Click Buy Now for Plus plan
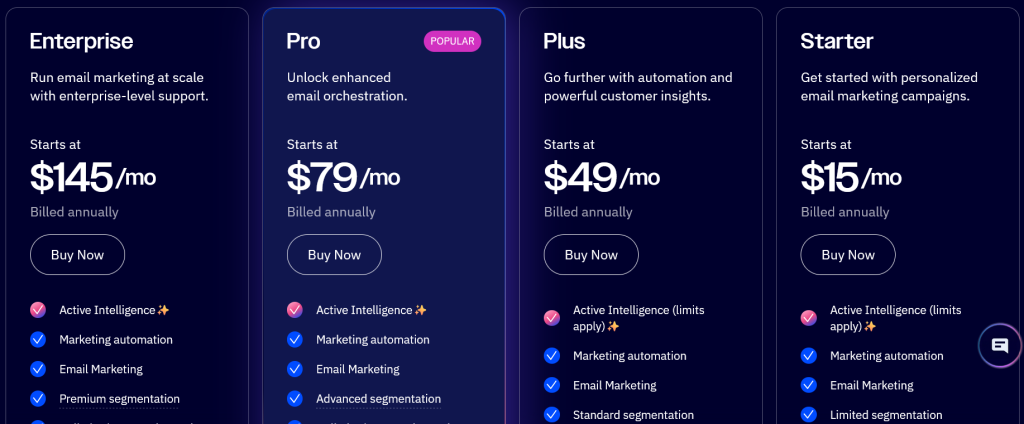 [591, 255]
